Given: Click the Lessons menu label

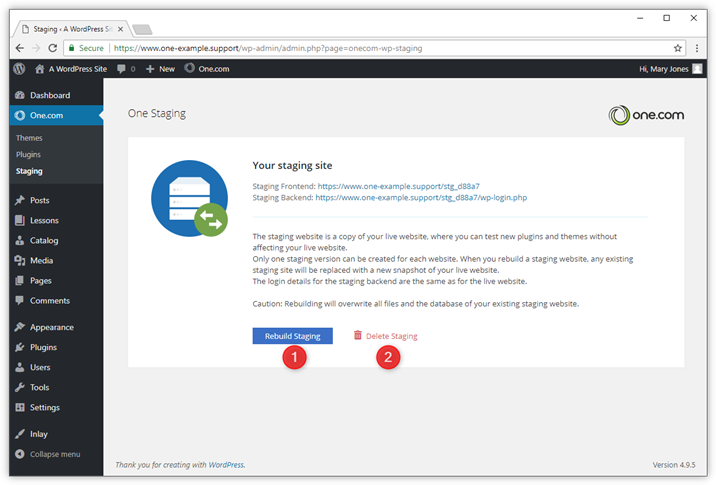Looking at the screenshot, I should (44, 220).
